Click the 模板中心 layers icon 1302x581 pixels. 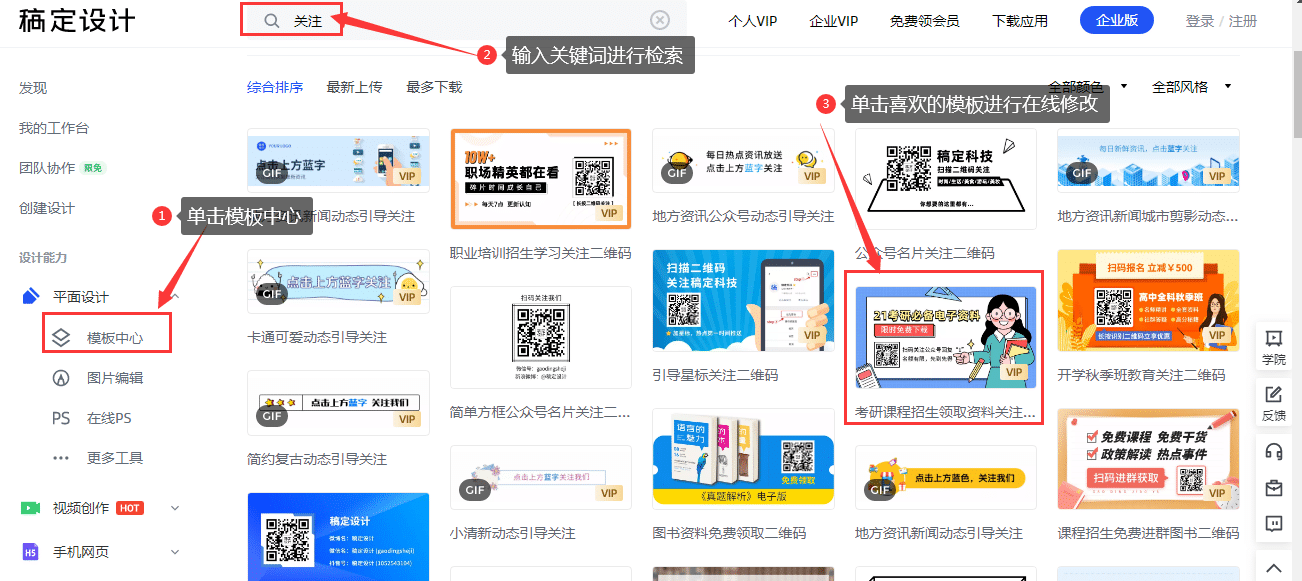(x=61, y=338)
